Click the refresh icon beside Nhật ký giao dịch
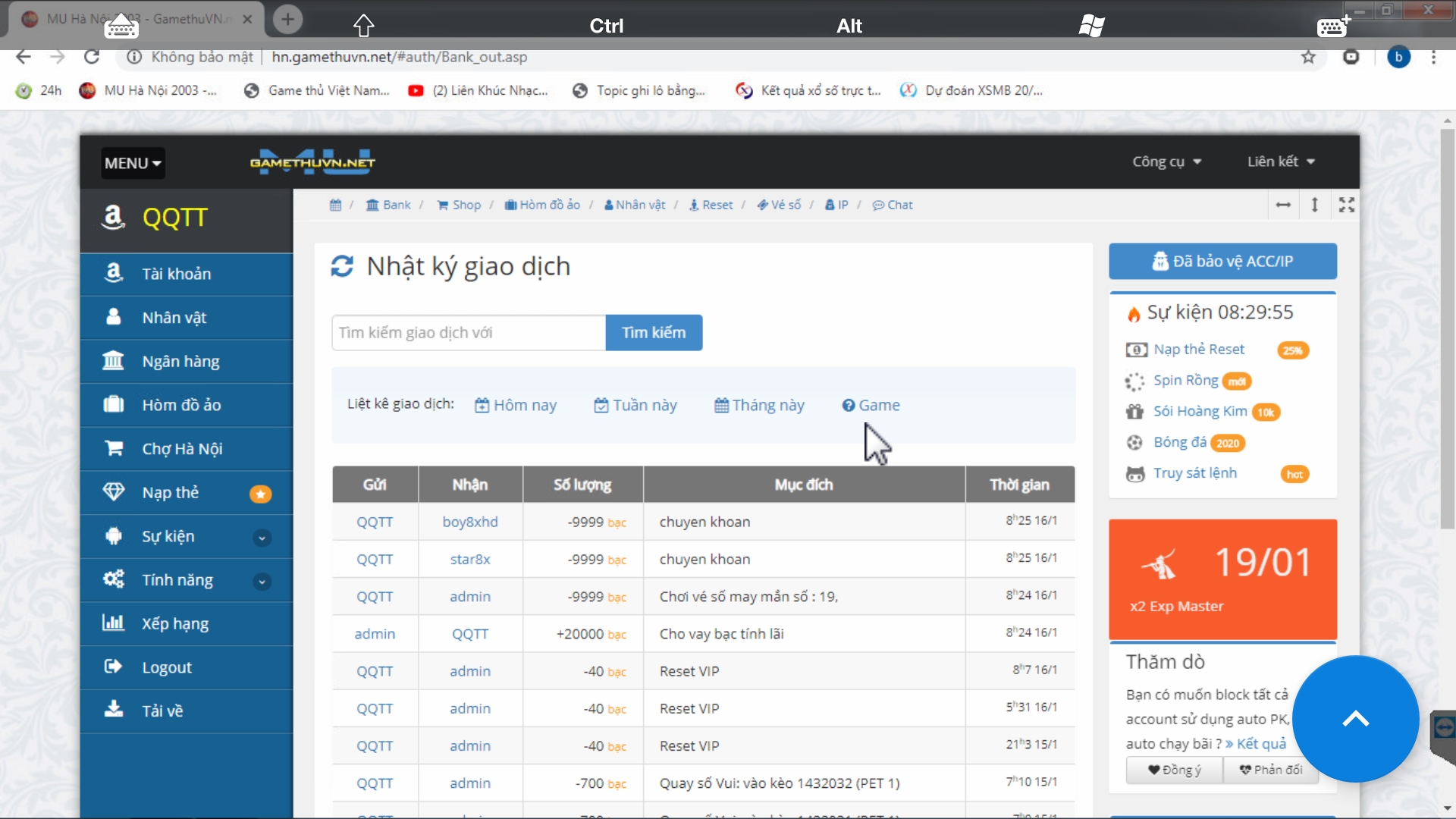 click(x=343, y=266)
